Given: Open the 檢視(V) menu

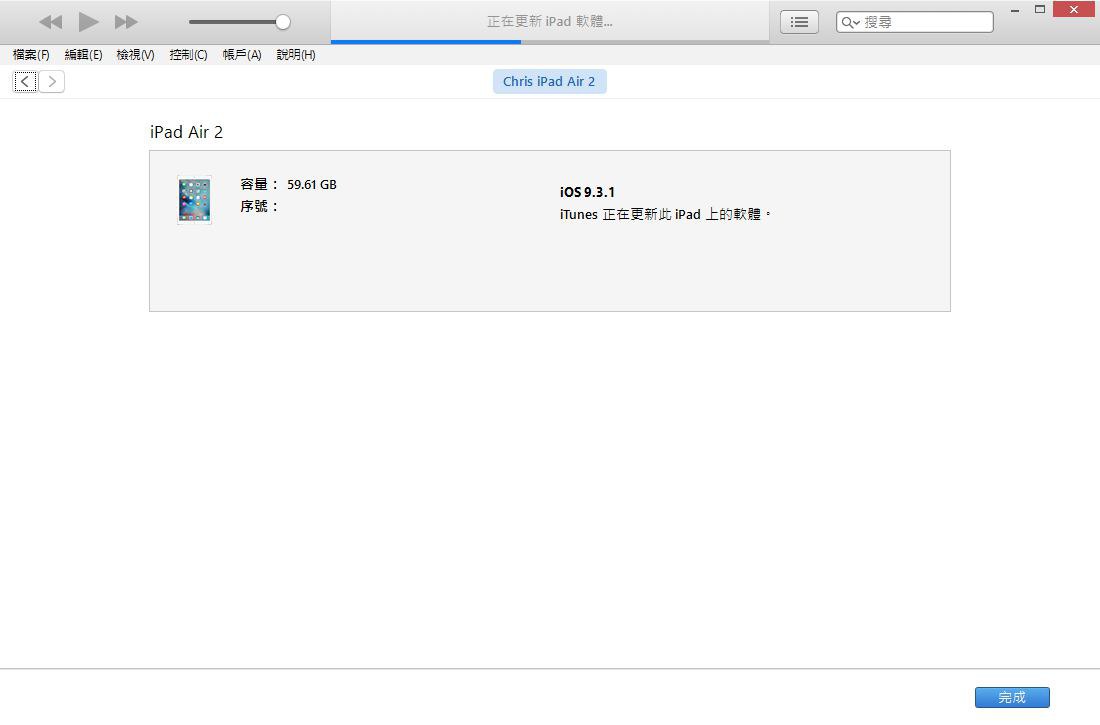Looking at the screenshot, I should pos(135,55).
